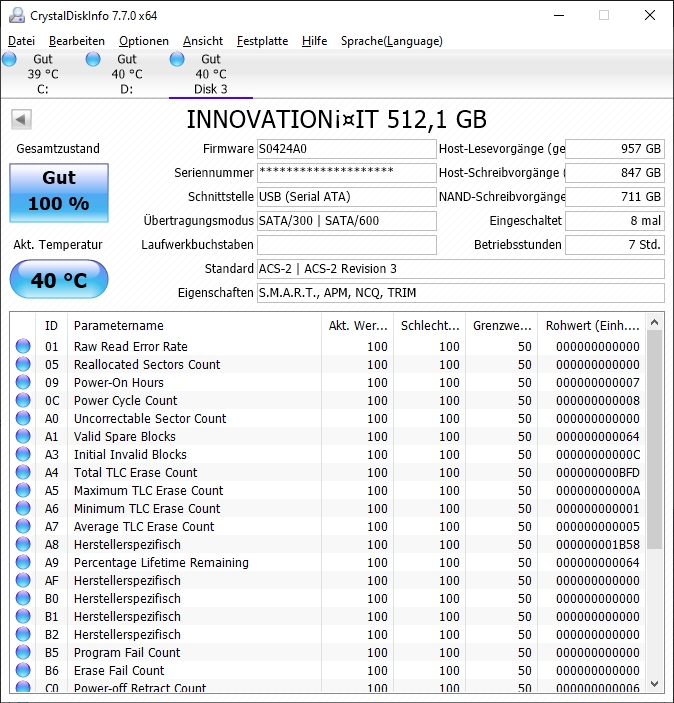The height and width of the screenshot is (703, 674).
Task: Select the Disk 3 tab
Action: pyautogui.click(x=211, y=74)
